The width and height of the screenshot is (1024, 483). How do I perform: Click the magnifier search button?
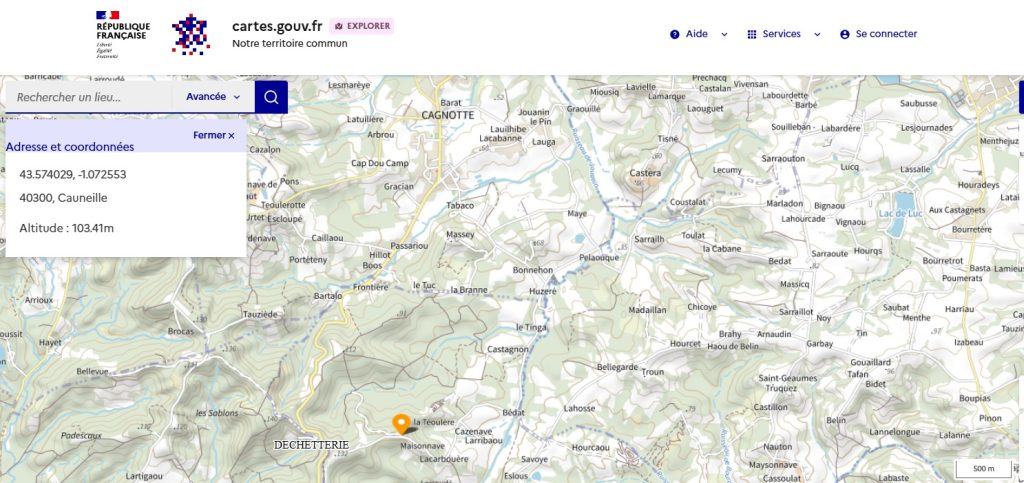point(271,97)
